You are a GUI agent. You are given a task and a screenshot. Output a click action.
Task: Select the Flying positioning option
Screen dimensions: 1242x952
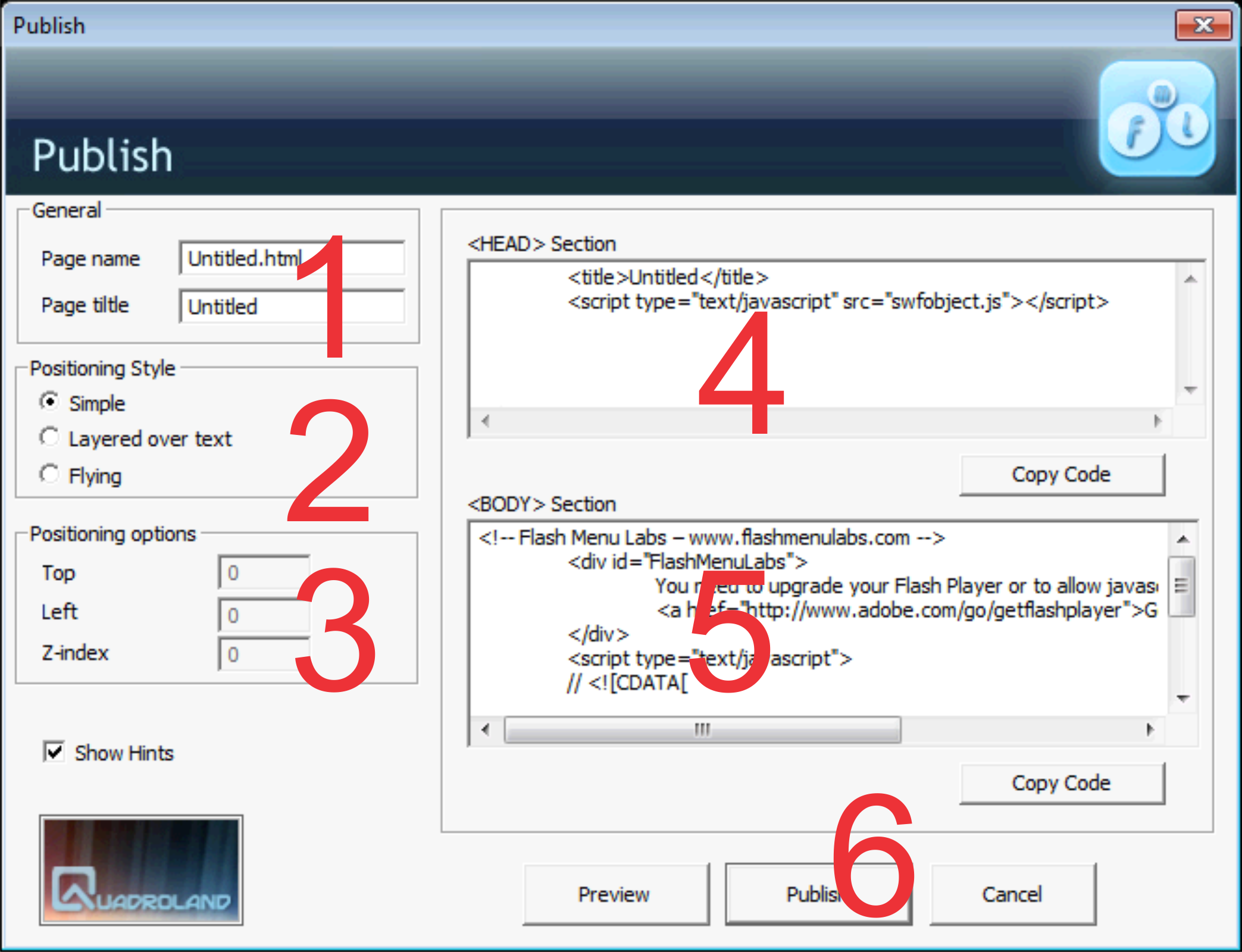coord(50,475)
